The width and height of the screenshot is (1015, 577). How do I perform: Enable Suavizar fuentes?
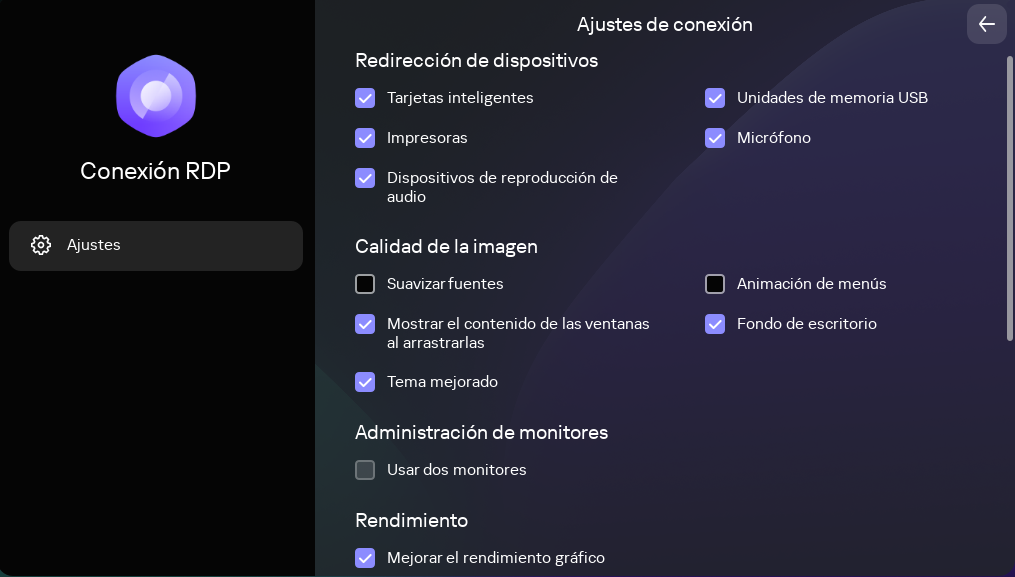pyautogui.click(x=365, y=284)
